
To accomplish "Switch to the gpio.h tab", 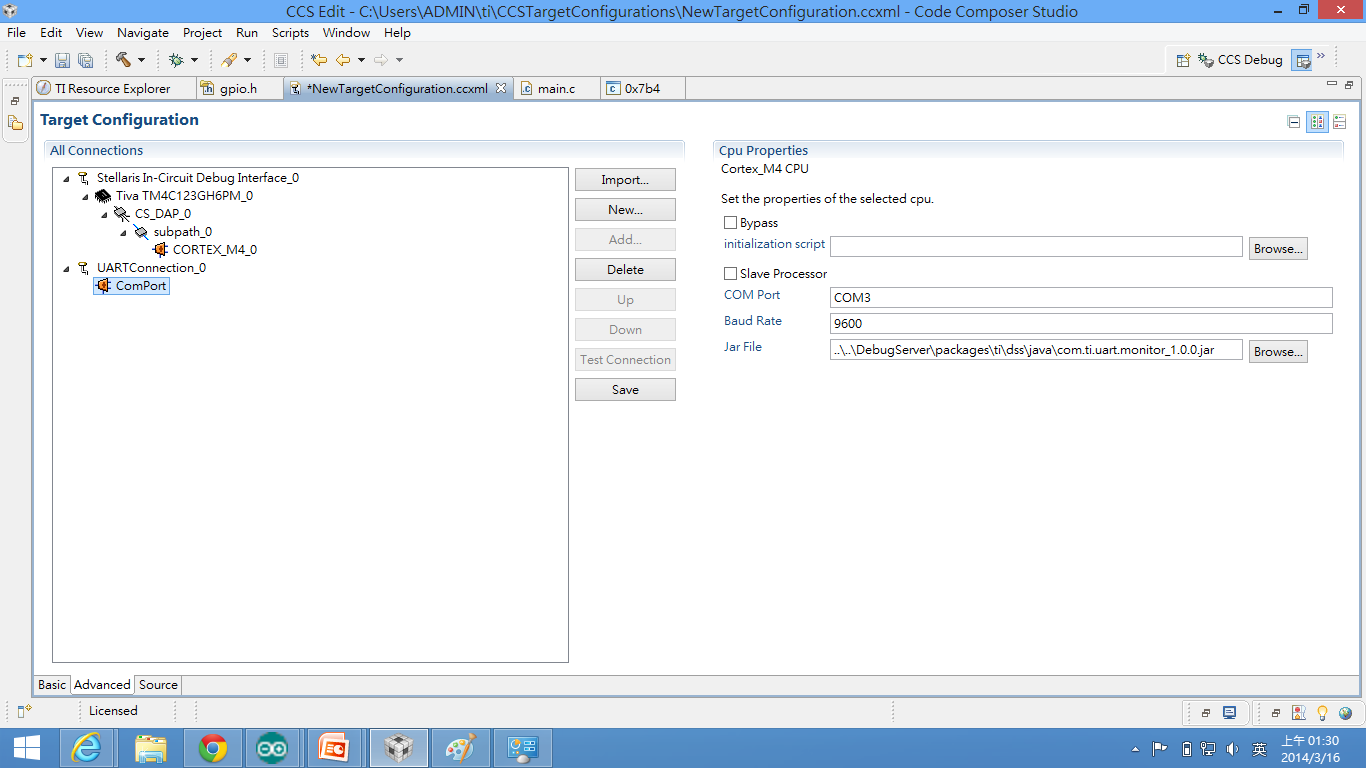I will click(238, 88).
